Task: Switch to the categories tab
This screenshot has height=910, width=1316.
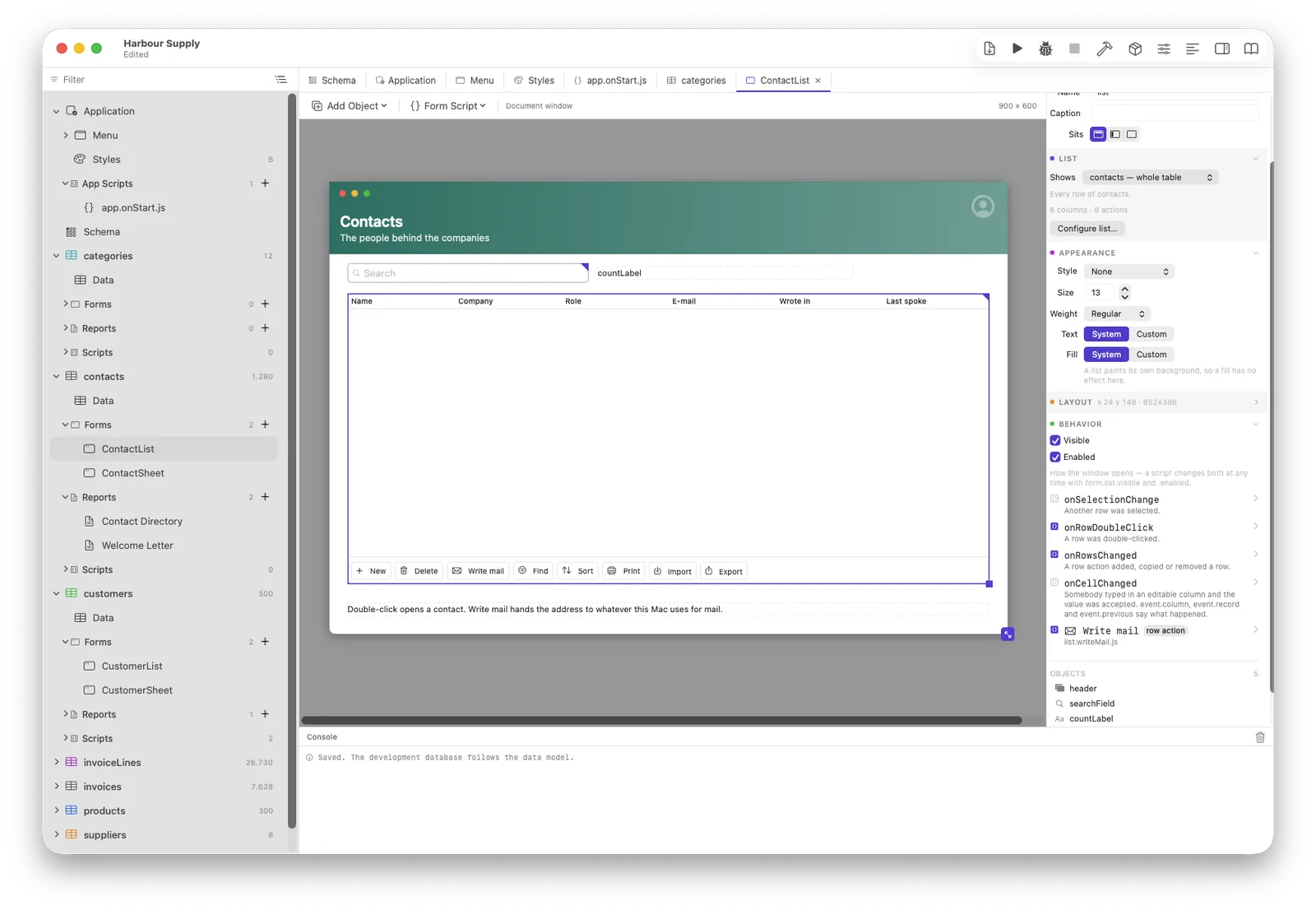Action: click(x=697, y=81)
